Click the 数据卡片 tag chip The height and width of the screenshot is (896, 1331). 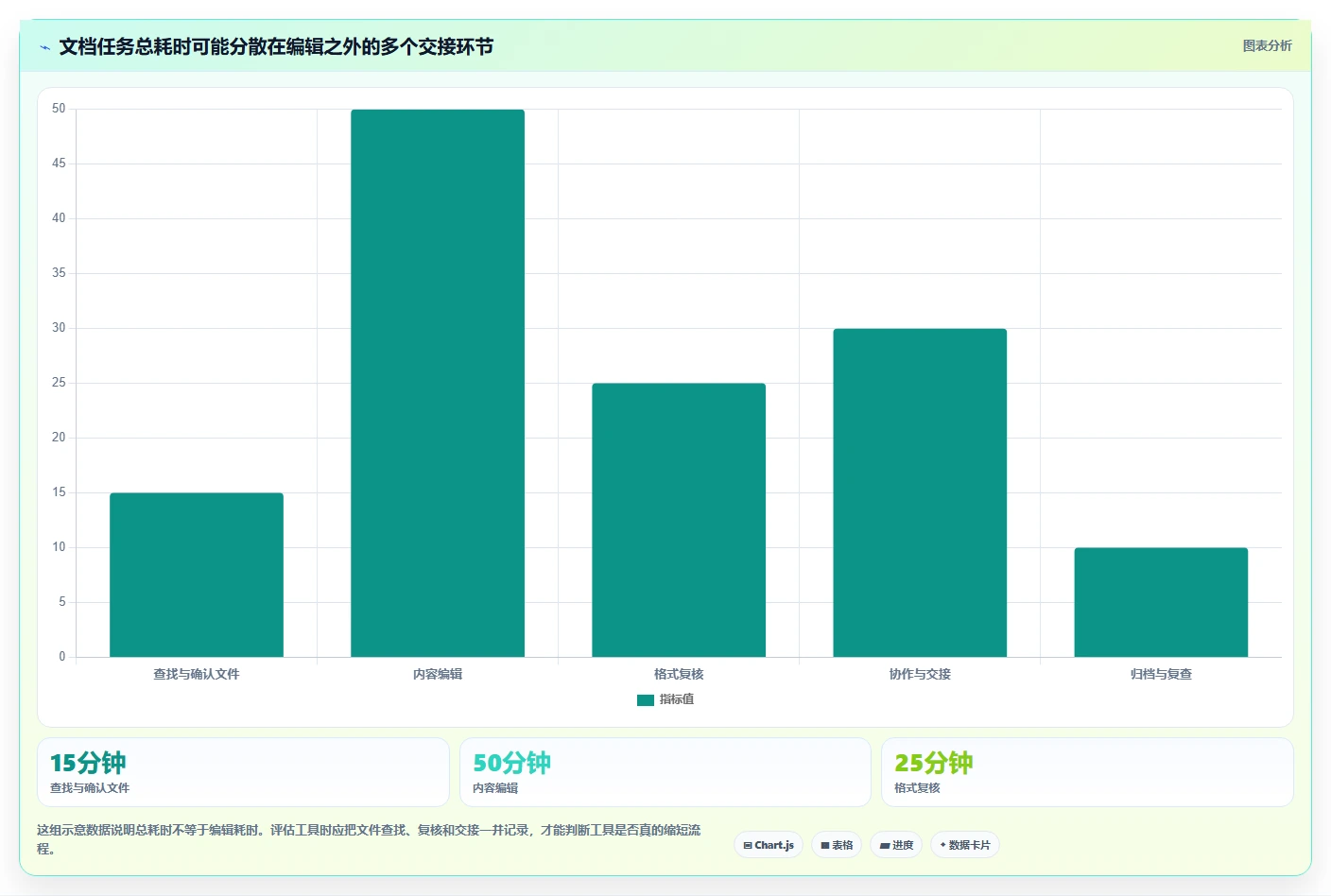pyautogui.click(x=965, y=845)
